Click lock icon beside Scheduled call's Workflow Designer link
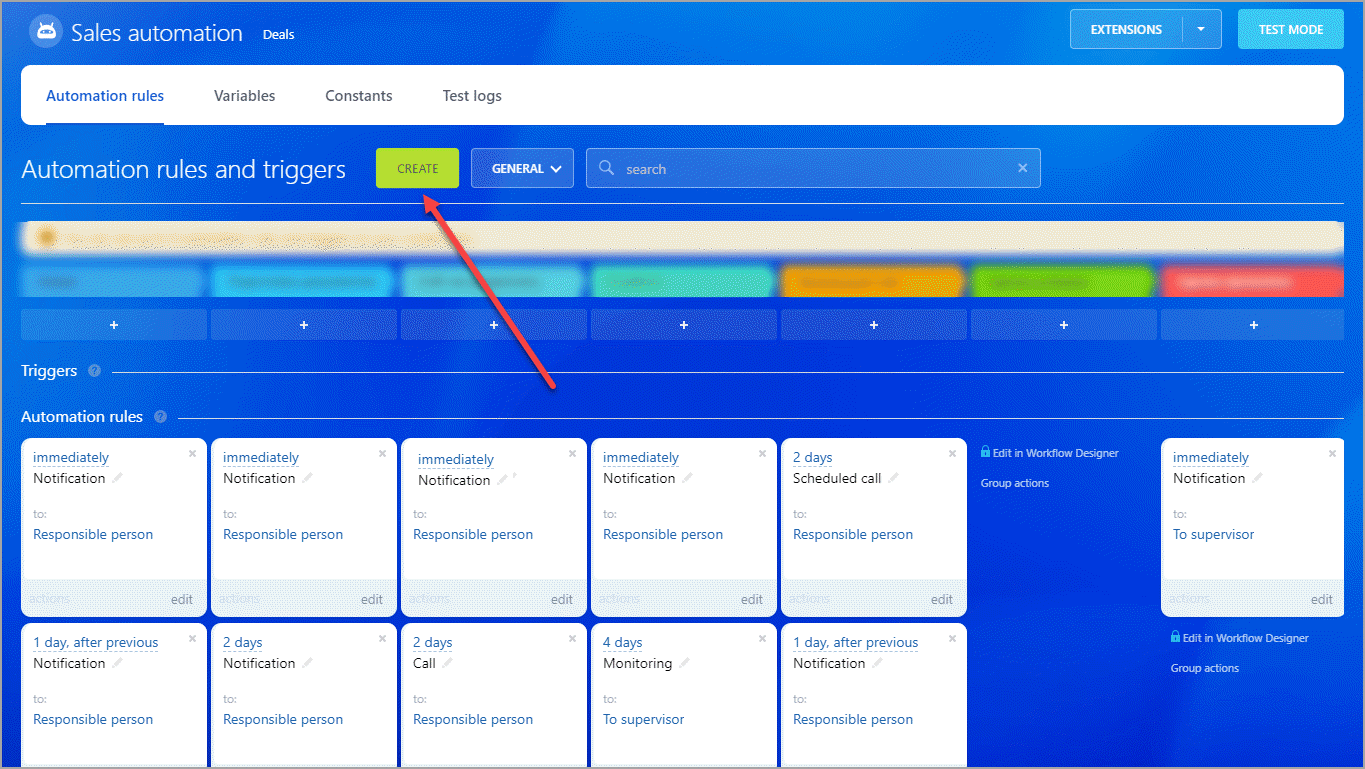 point(985,452)
